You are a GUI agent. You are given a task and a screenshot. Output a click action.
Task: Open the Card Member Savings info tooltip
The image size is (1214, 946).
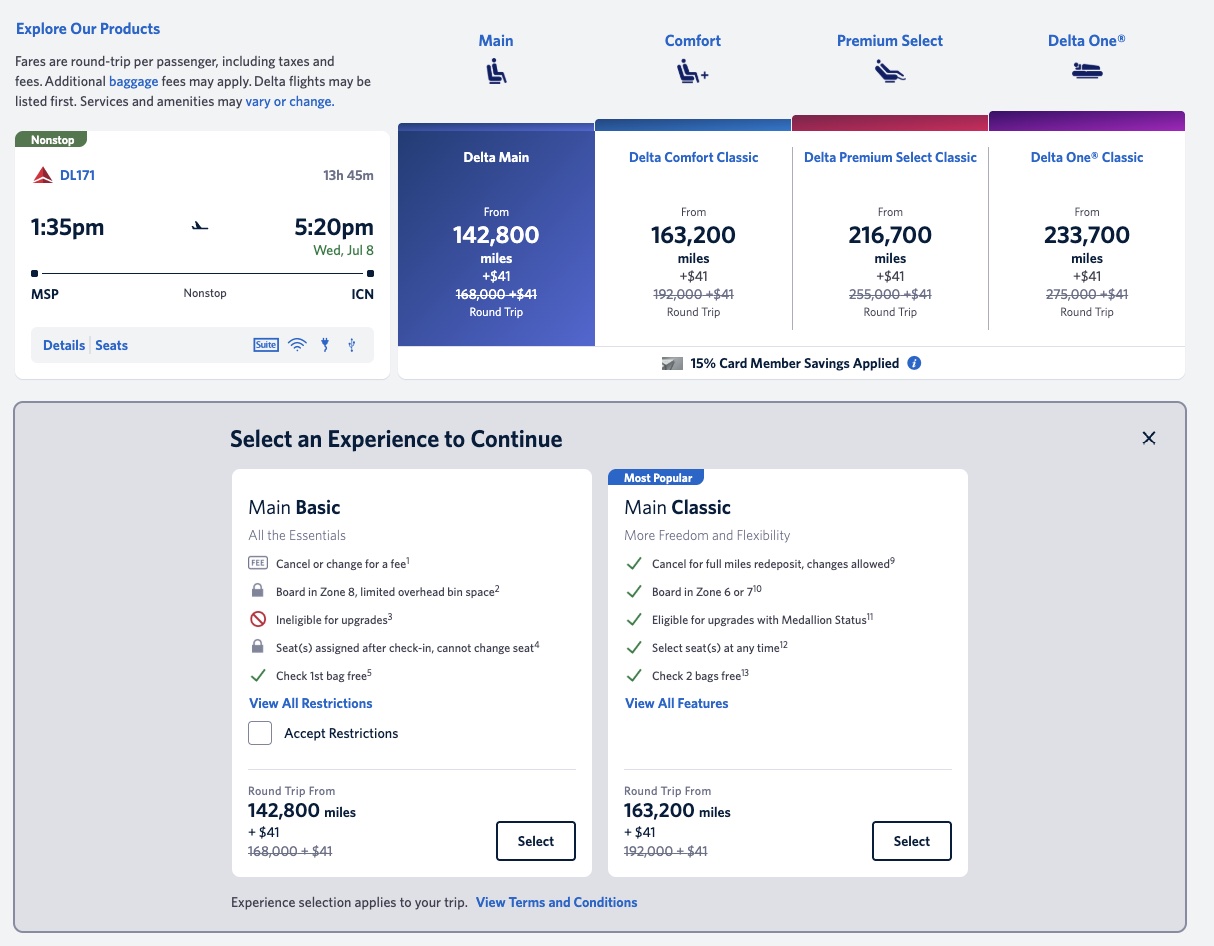tap(914, 363)
